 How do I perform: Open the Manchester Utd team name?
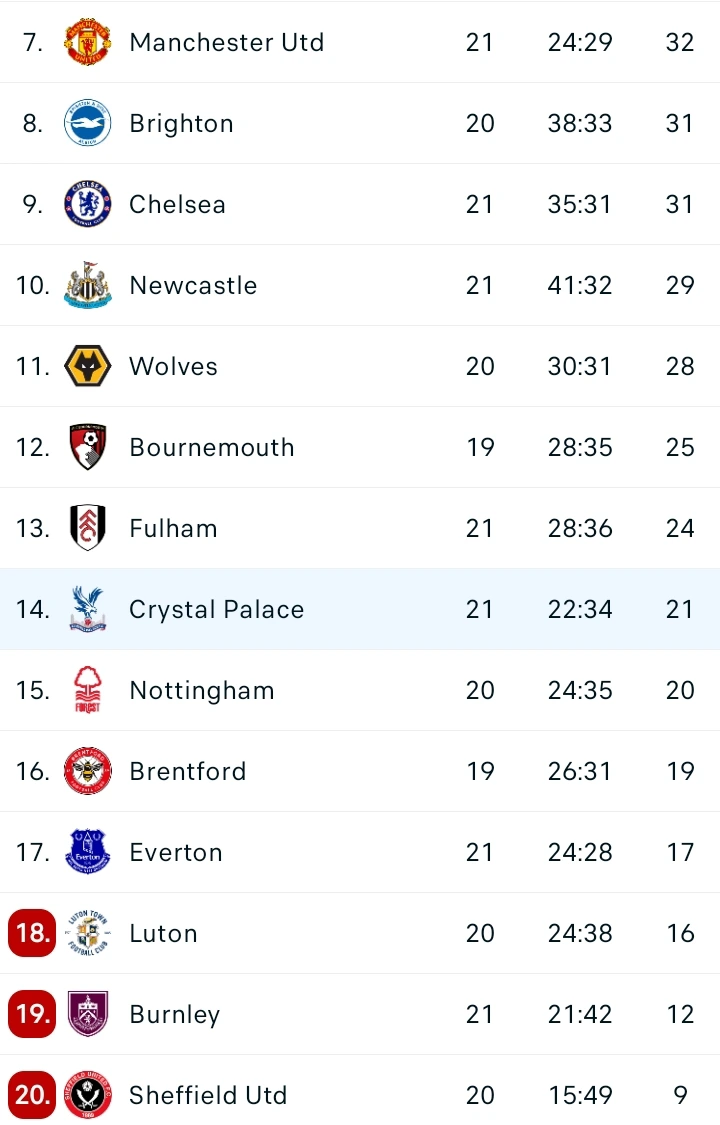coord(227,42)
